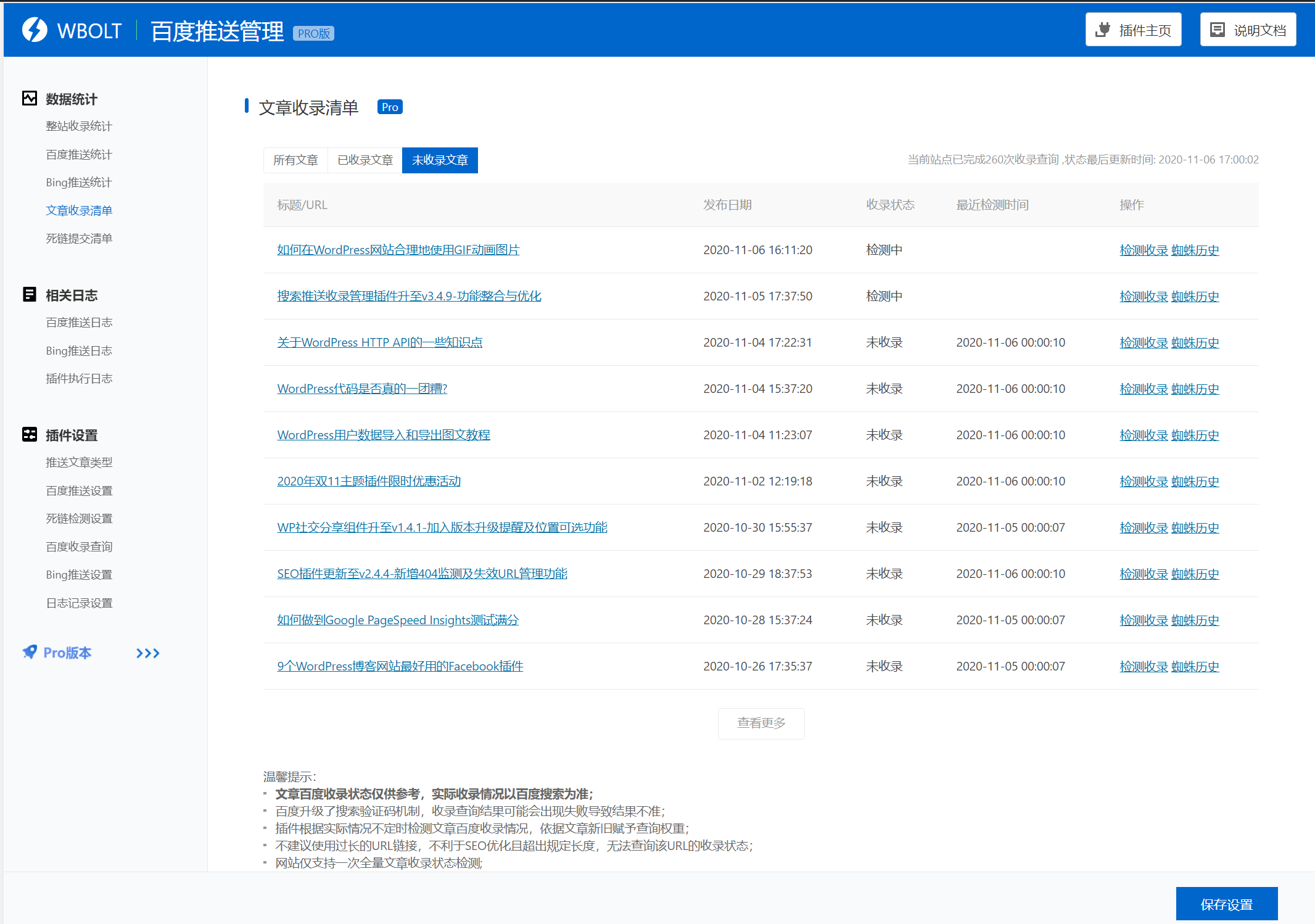The height and width of the screenshot is (924, 1315).
Task: Click 检测收录 for the GIF动画图片 article
Action: pyautogui.click(x=1143, y=250)
